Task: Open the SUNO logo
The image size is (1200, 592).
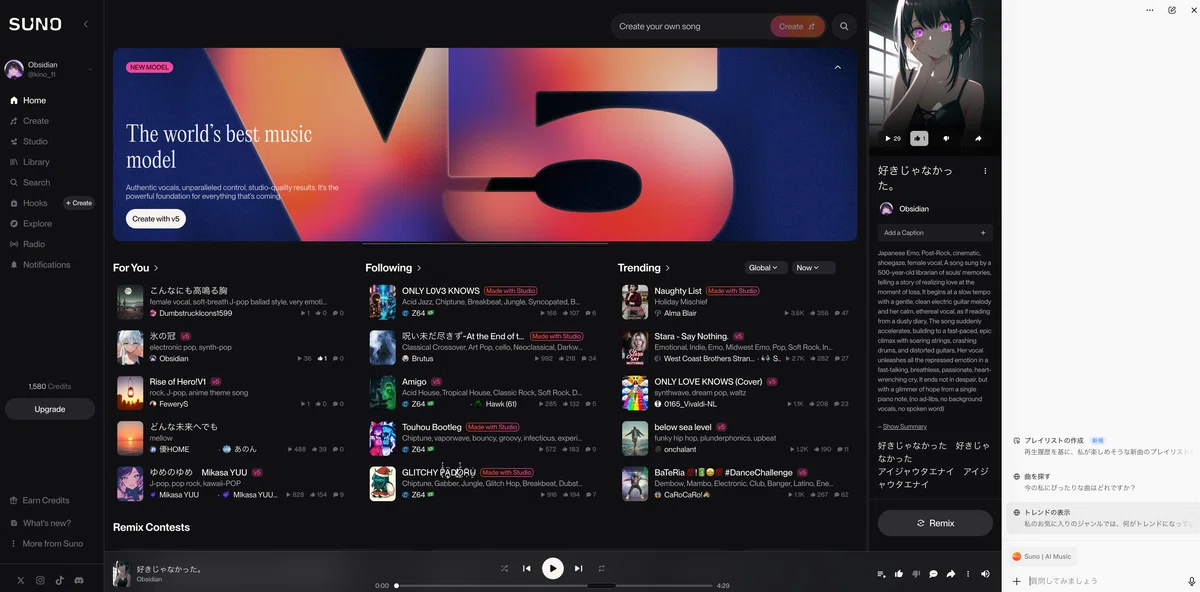Action: (x=35, y=24)
